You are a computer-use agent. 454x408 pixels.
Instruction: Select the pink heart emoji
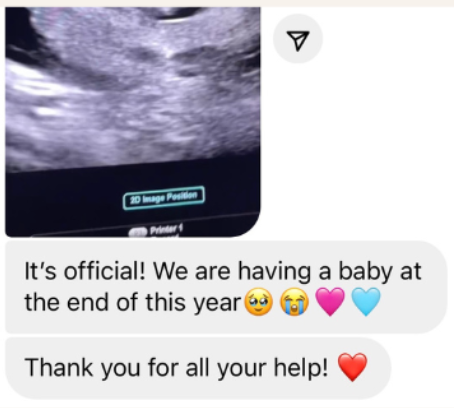(330, 302)
